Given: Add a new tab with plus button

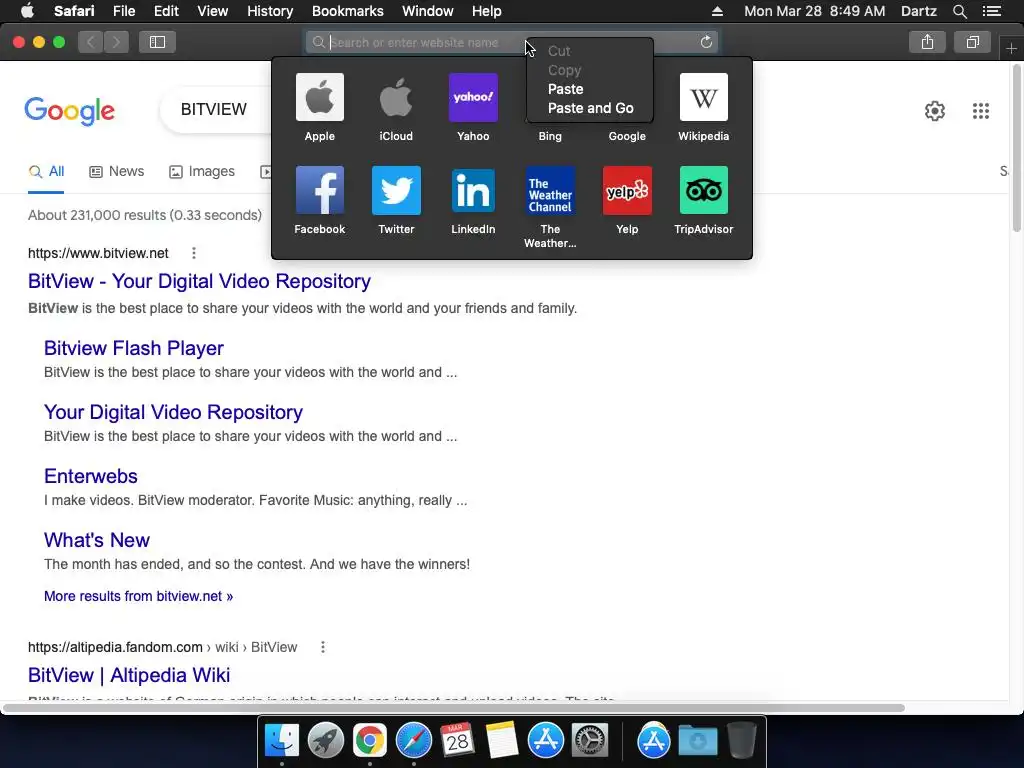Looking at the screenshot, I should pos(1011,48).
